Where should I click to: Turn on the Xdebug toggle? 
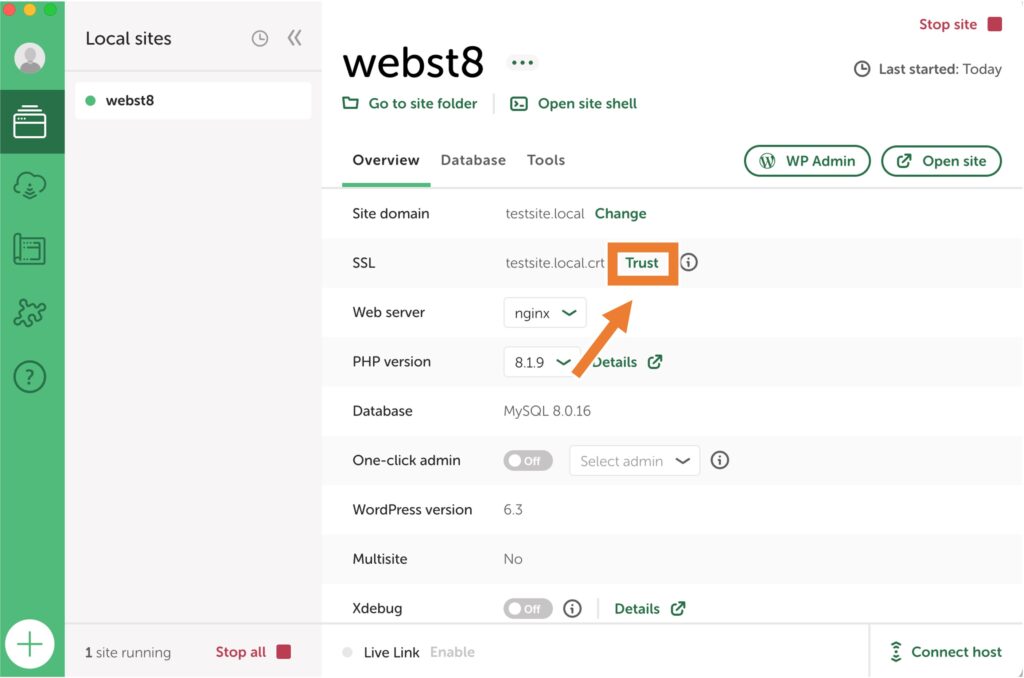click(527, 607)
